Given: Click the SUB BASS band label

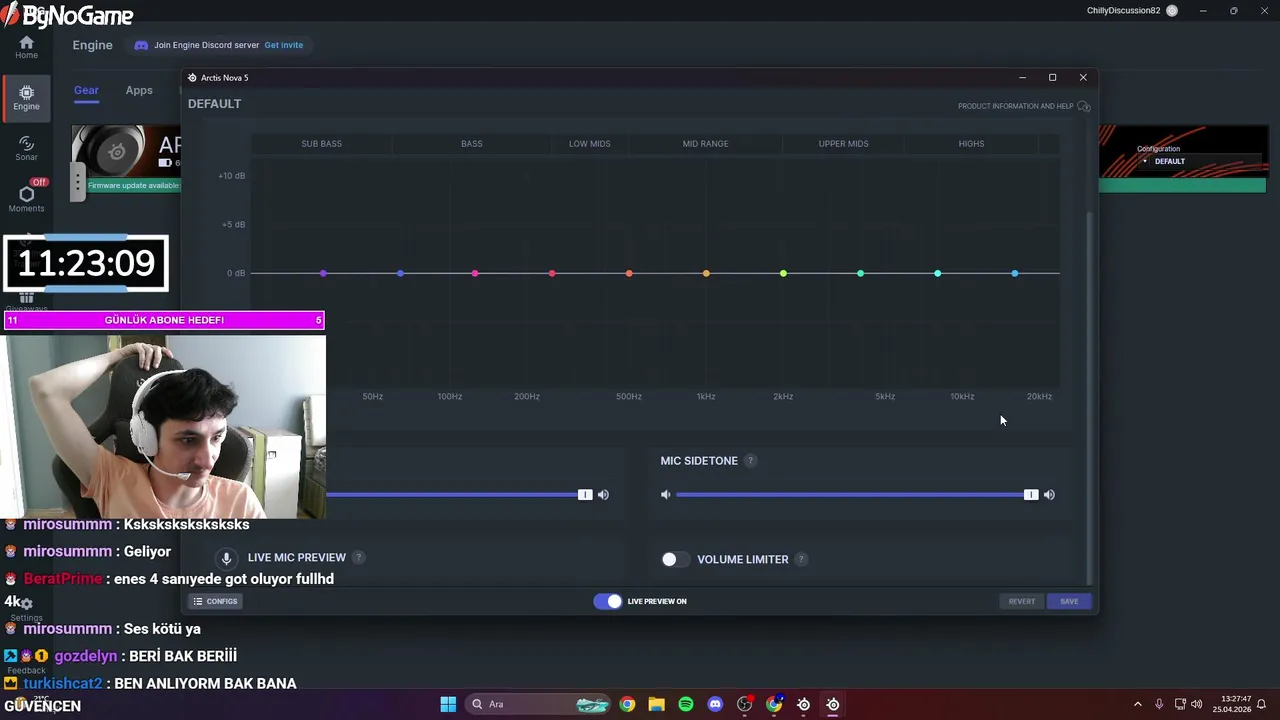Looking at the screenshot, I should [321, 144].
